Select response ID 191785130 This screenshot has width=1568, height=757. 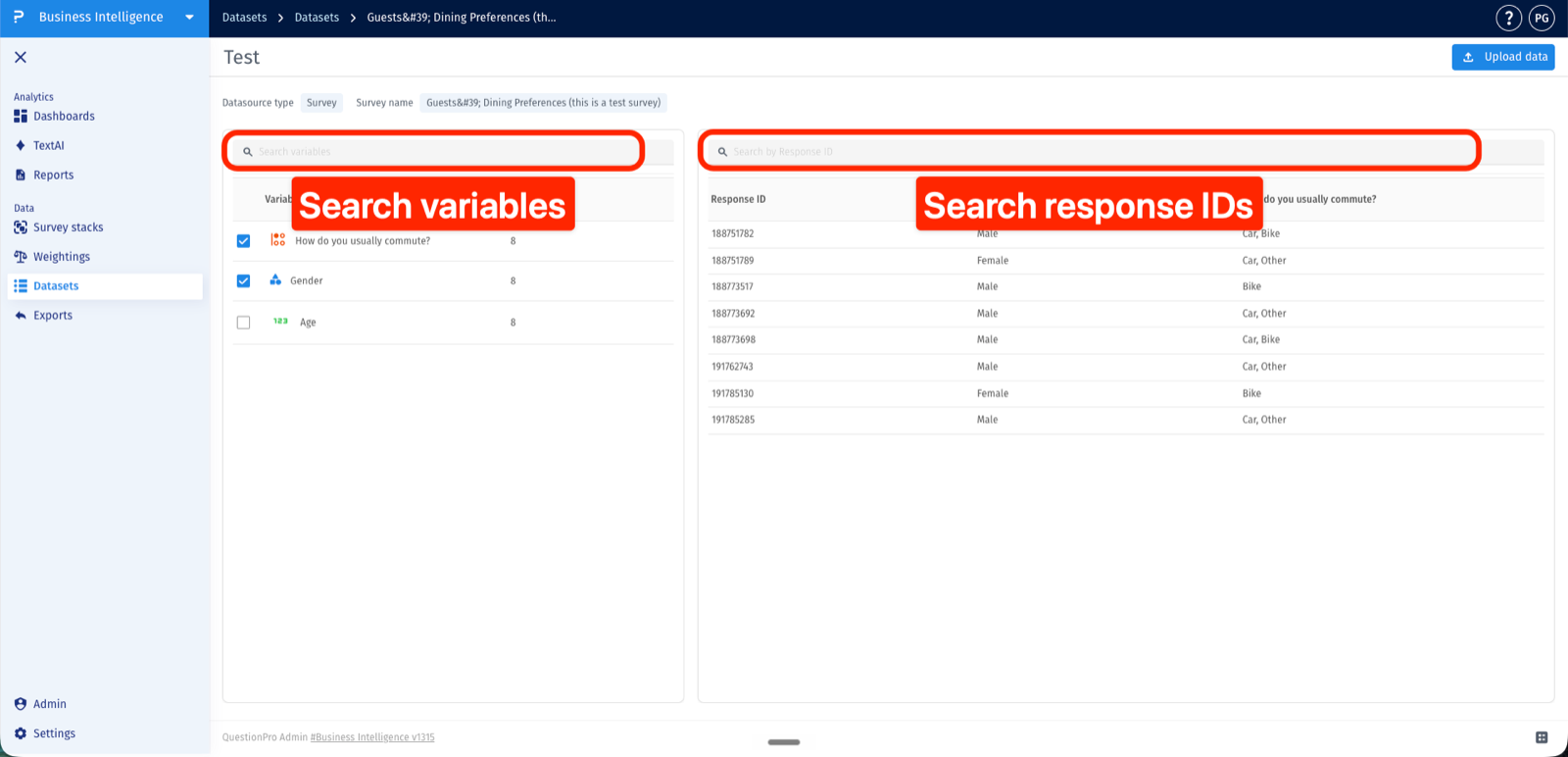click(x=733, y=393)
